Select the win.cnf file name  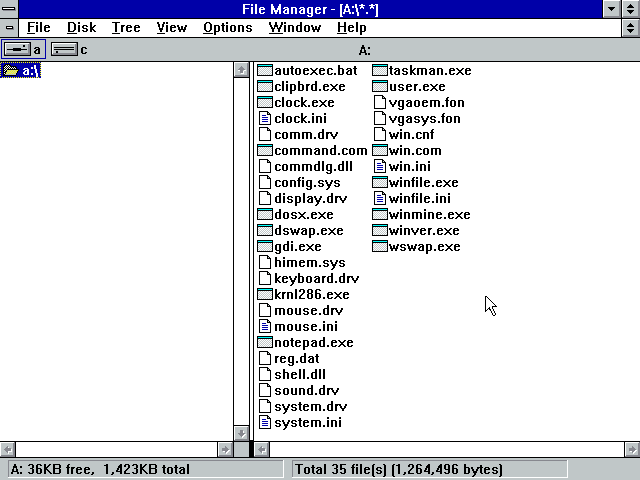click(x=411, y=134)
